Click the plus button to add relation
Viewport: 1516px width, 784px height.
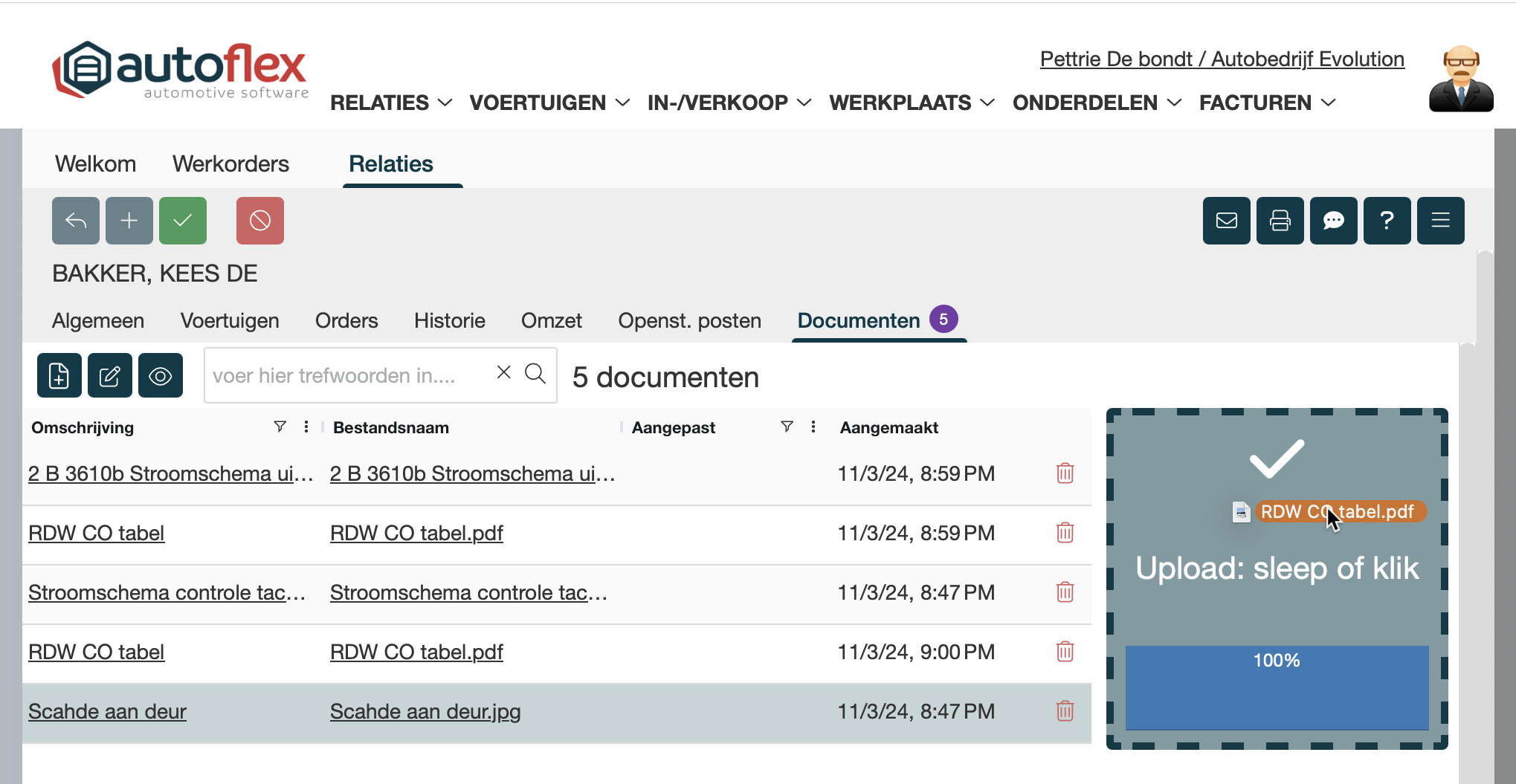[129, 221]
